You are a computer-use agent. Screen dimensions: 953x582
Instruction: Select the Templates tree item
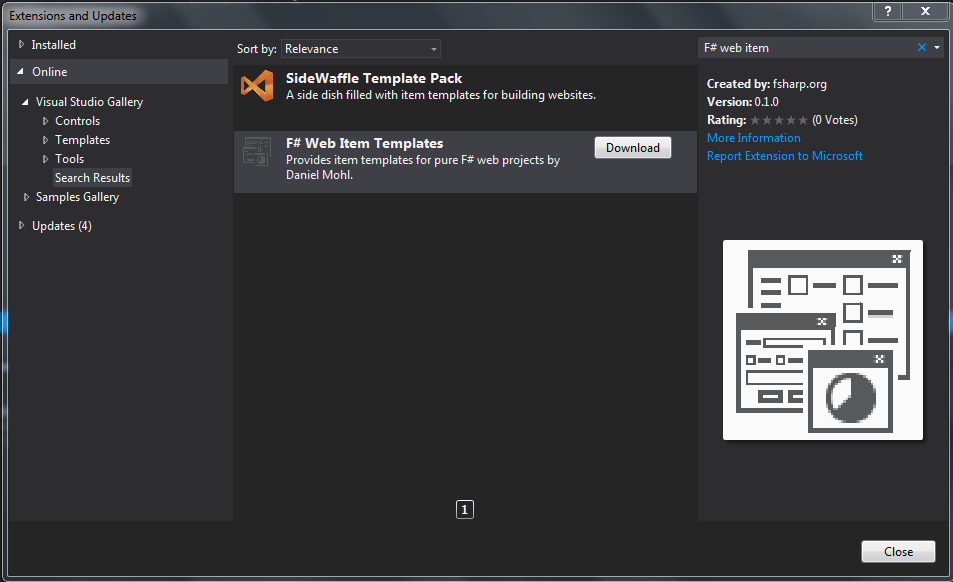click(82, 140)
